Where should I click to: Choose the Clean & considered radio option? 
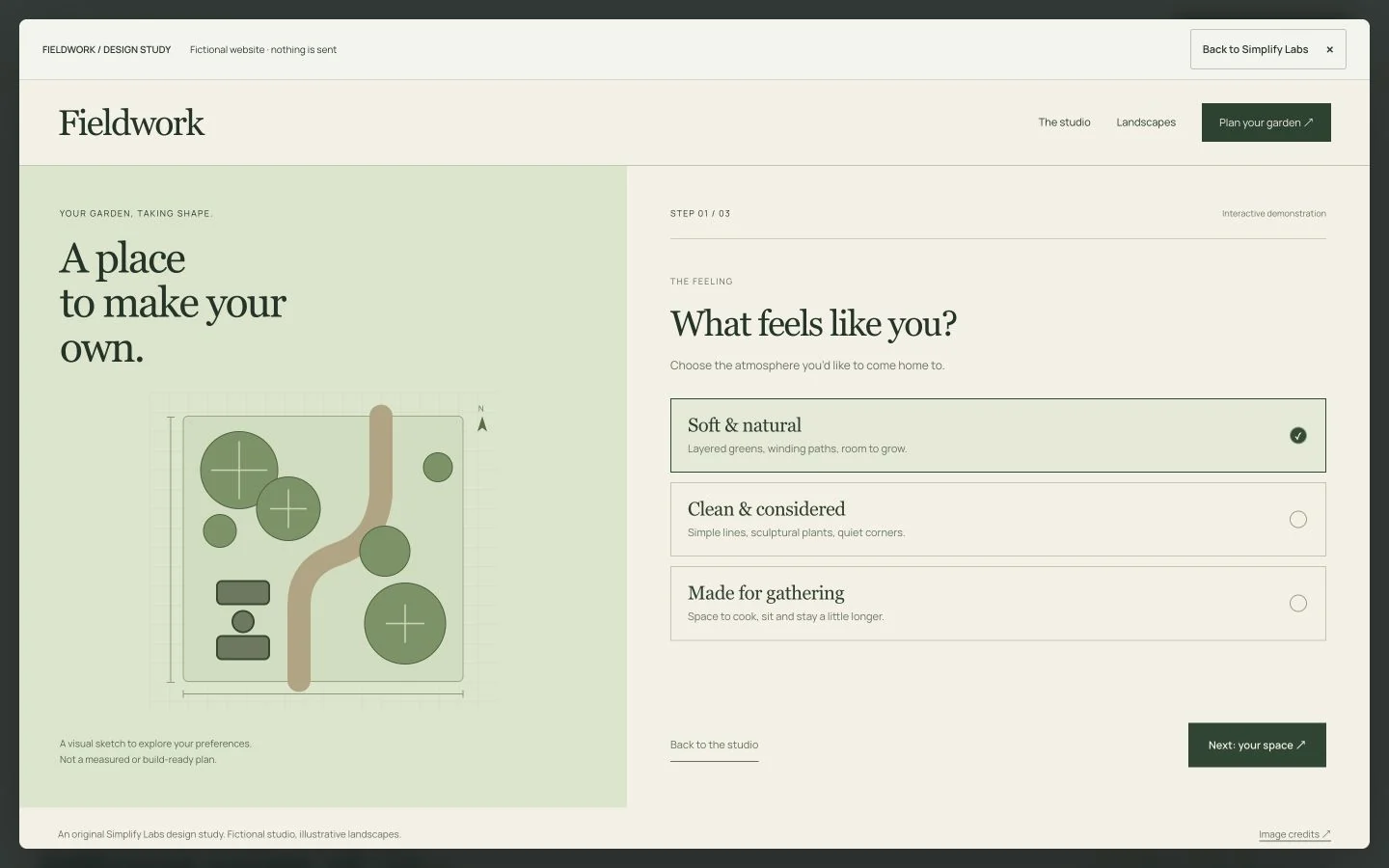(997, 519)
